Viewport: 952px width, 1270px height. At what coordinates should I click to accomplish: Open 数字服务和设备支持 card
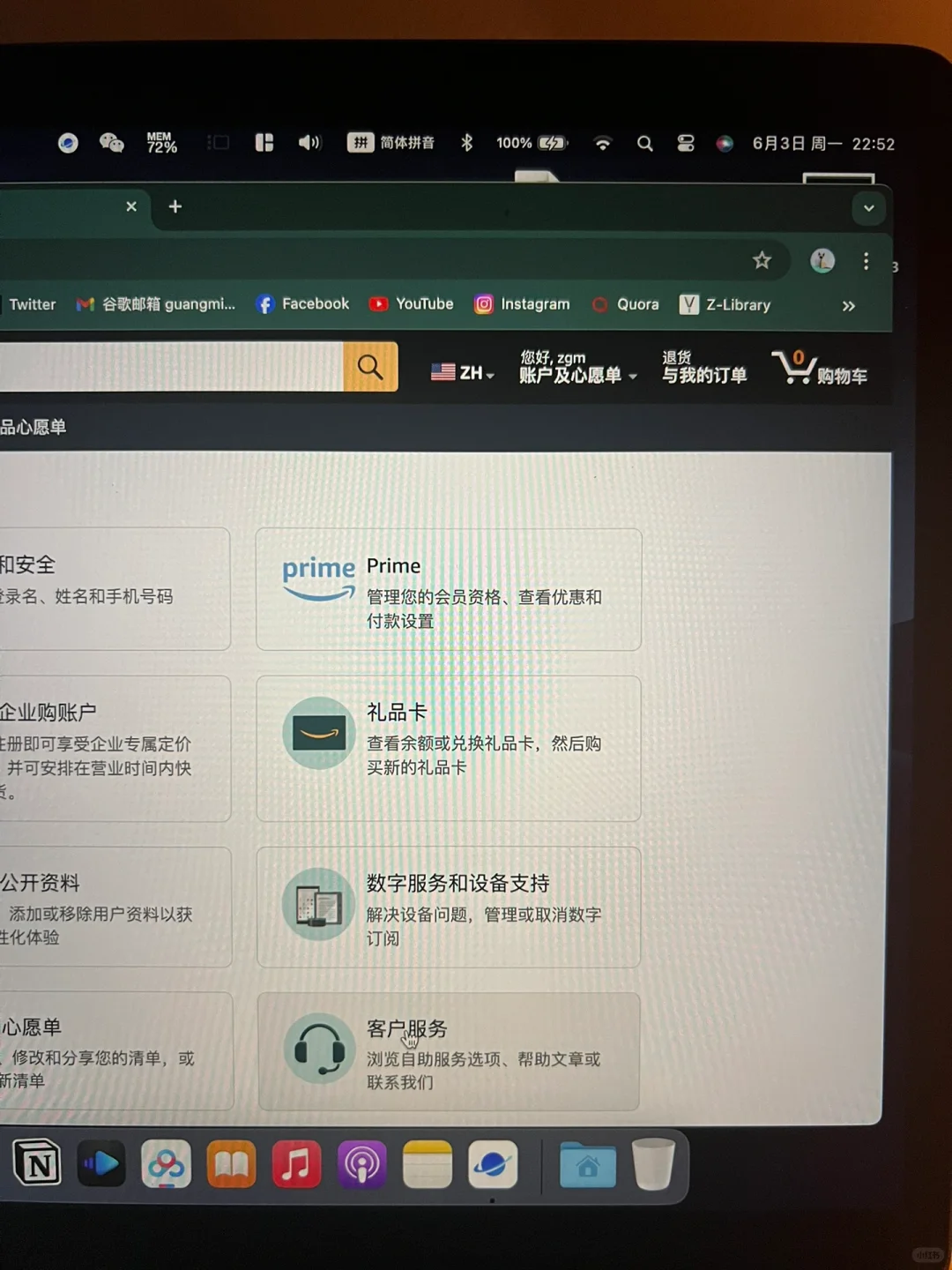tap(449, 908)
